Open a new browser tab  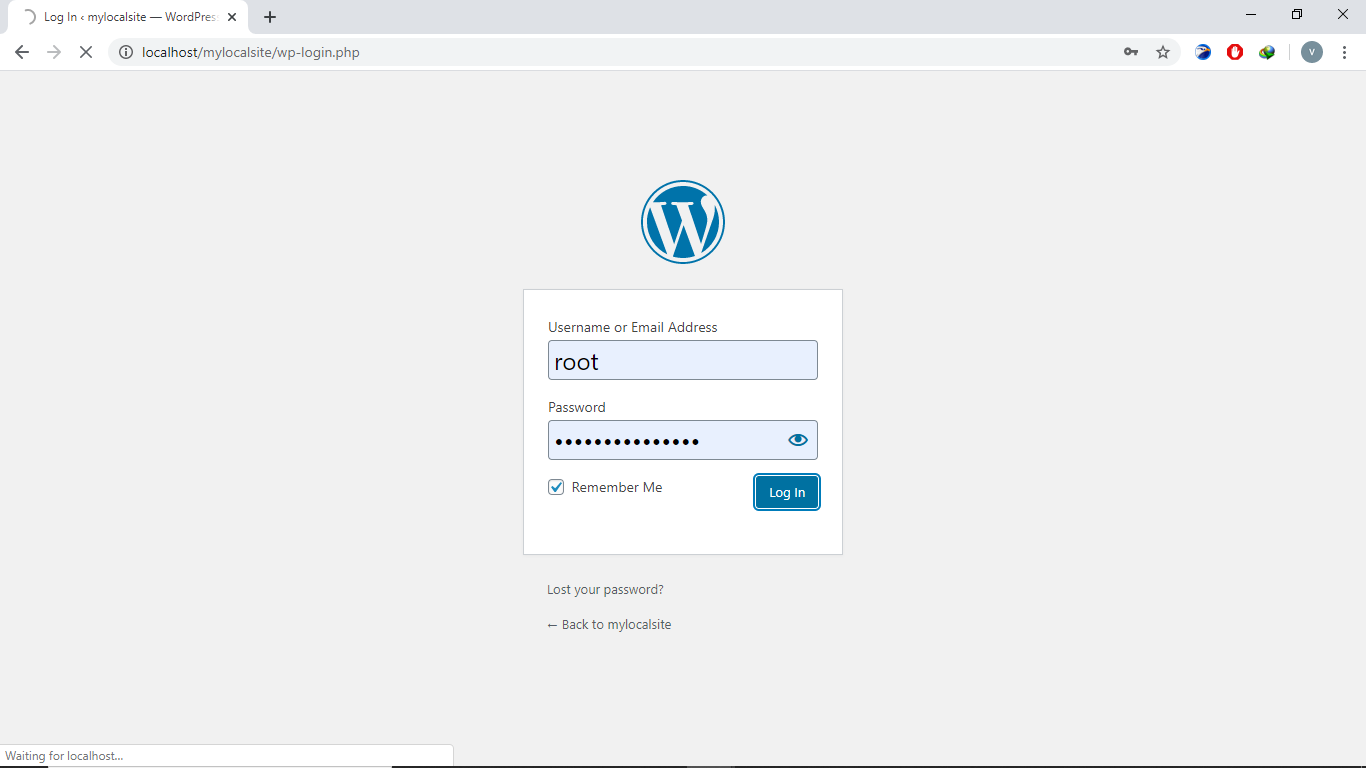tap(270, 17)
